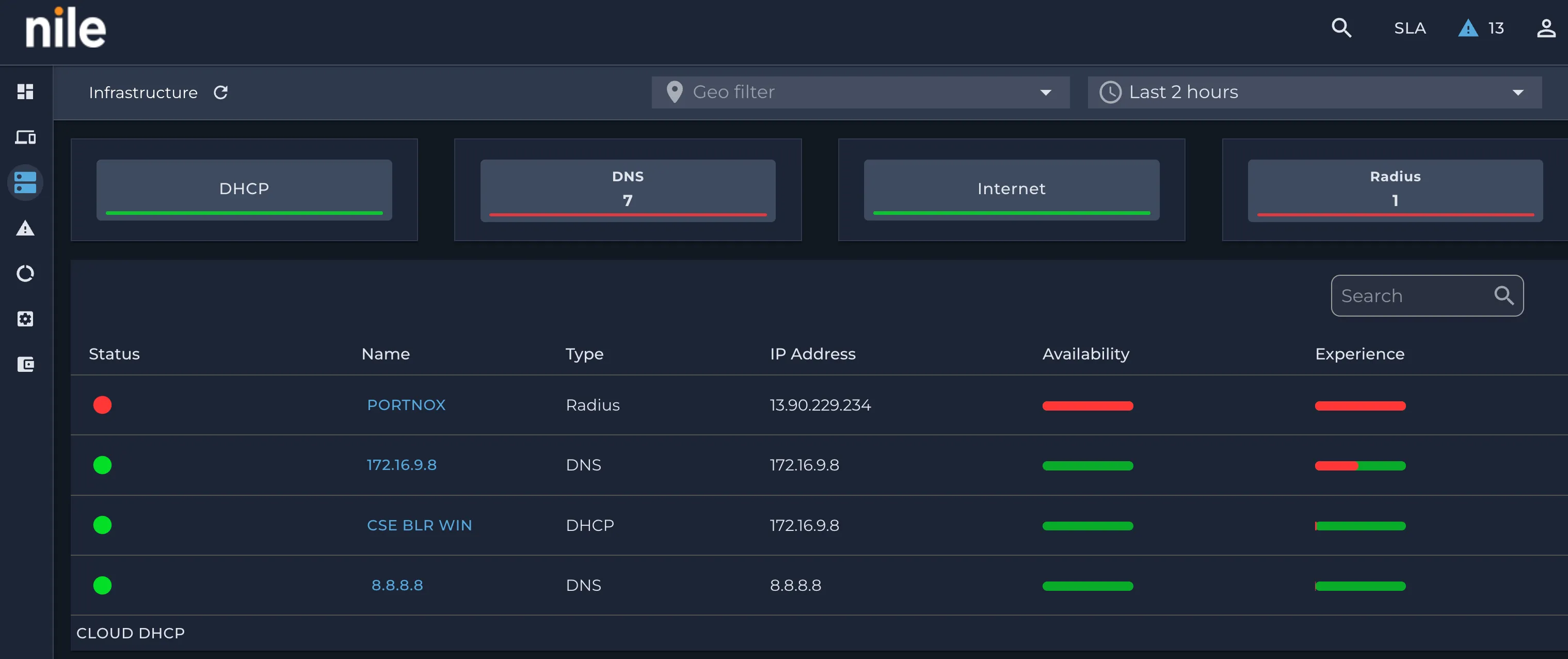
Task: Select the Radius 1 status card
Action: click(1395, 190)
